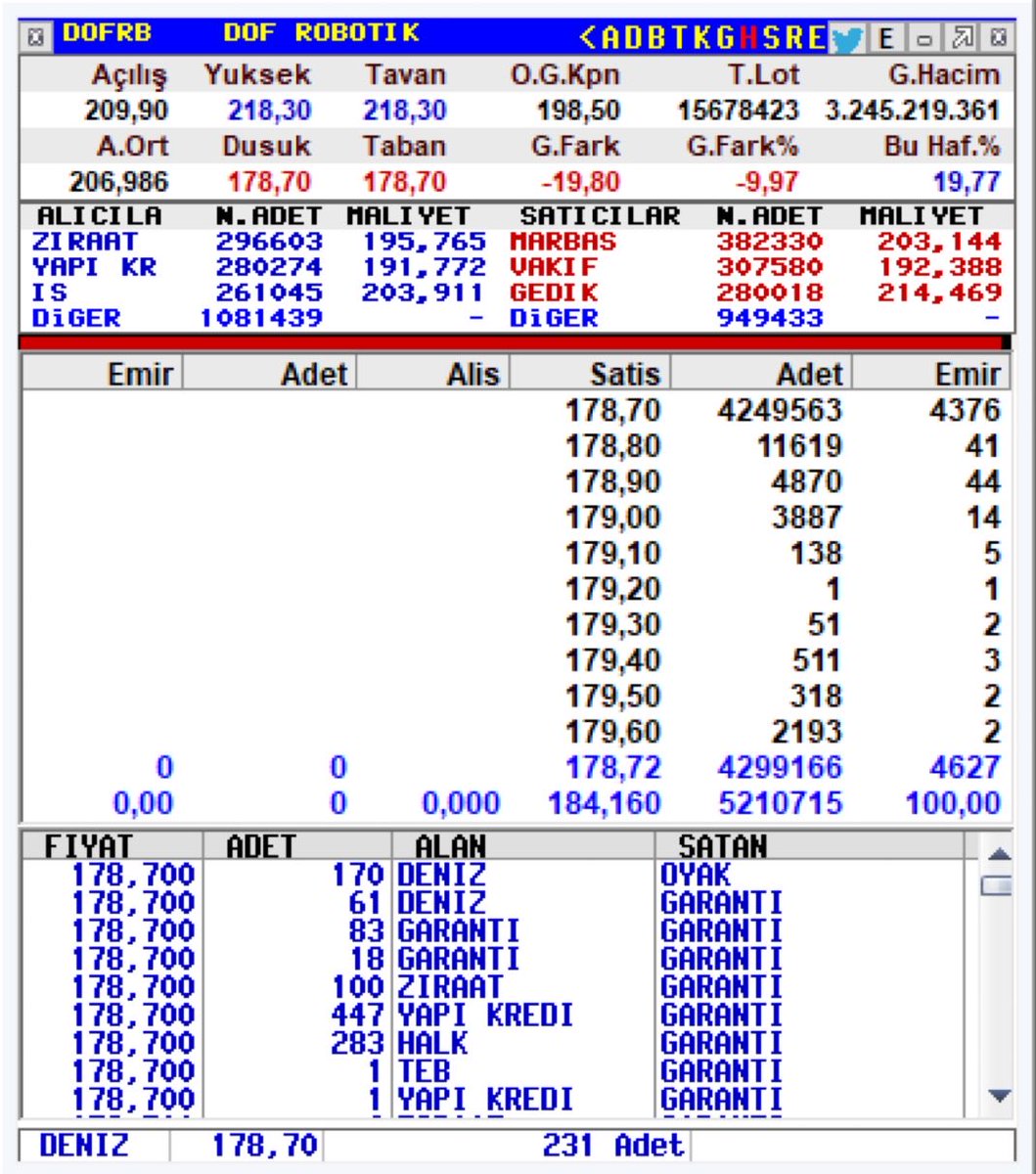Image resolution: width=1036 pixels, height=1174 pixels.
Task: Click the white E button beside Twitter icon
Action: [886, 37]
